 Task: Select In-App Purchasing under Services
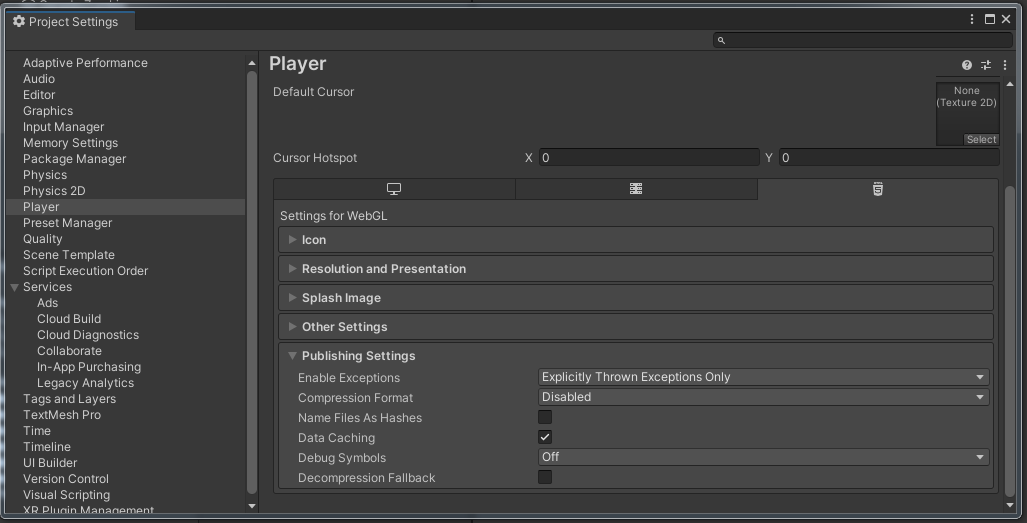point(88,367)
